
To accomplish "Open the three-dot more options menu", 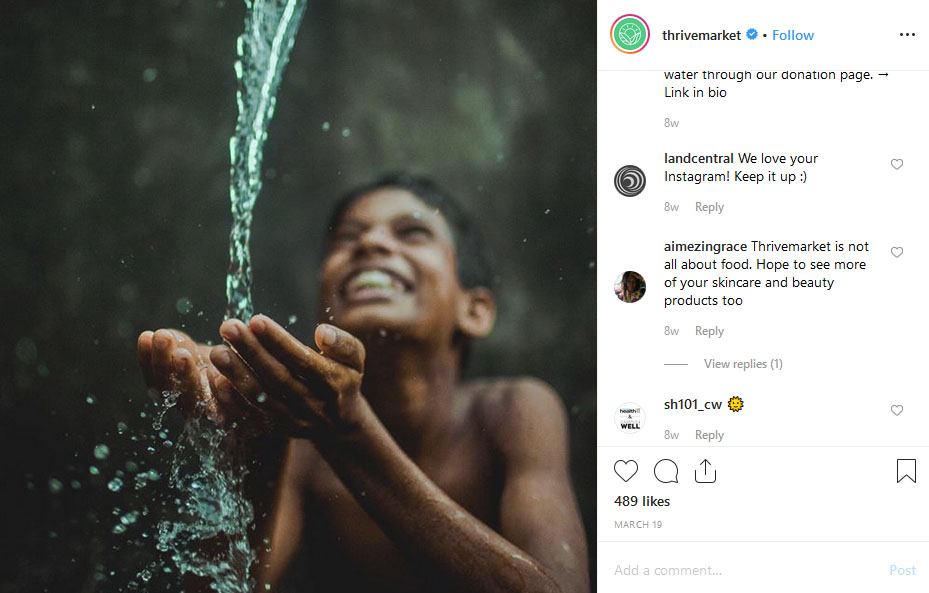I will coord(907,35).
